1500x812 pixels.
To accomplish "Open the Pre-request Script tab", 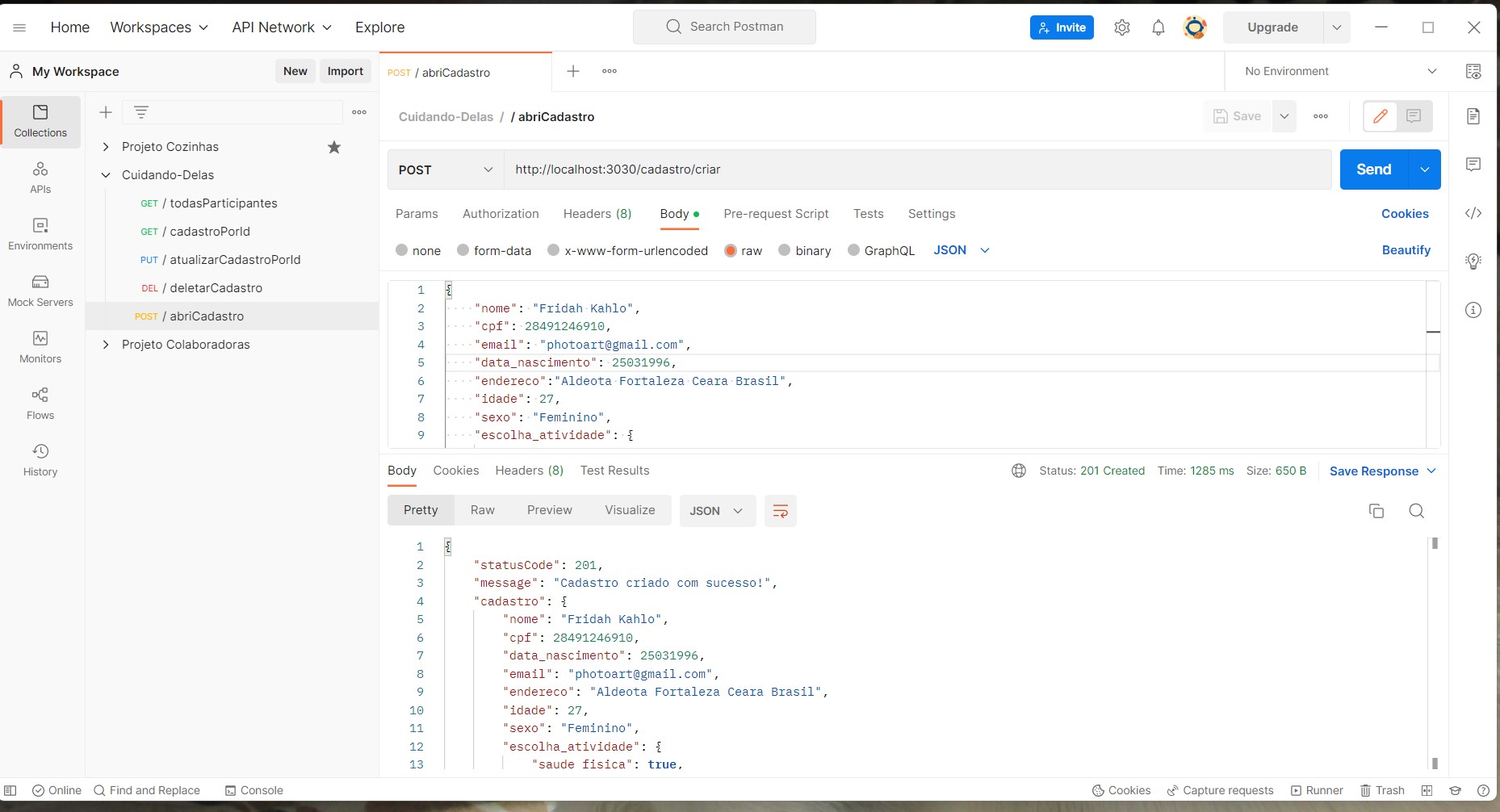I will pos(775,214).
